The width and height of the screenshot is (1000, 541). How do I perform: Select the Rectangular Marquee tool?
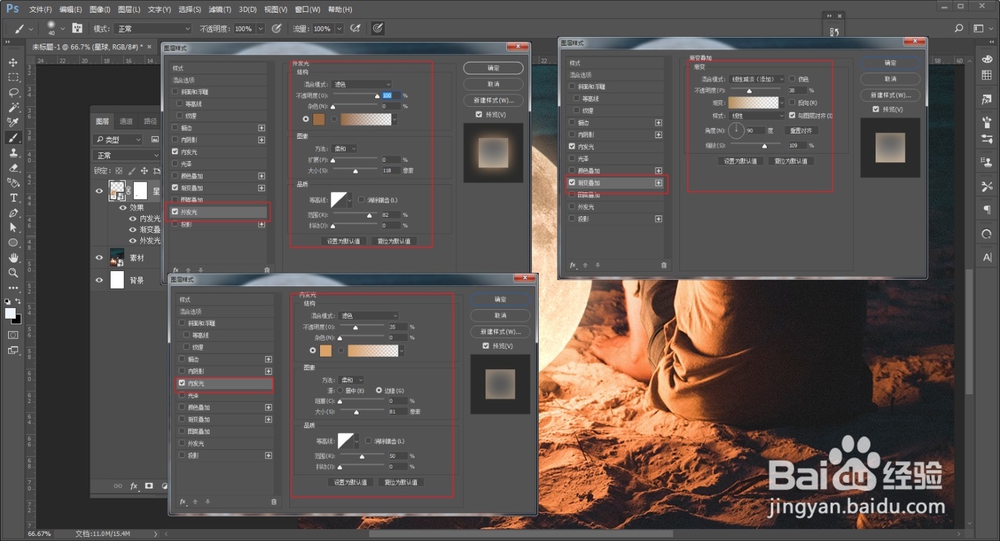[13, 77]
